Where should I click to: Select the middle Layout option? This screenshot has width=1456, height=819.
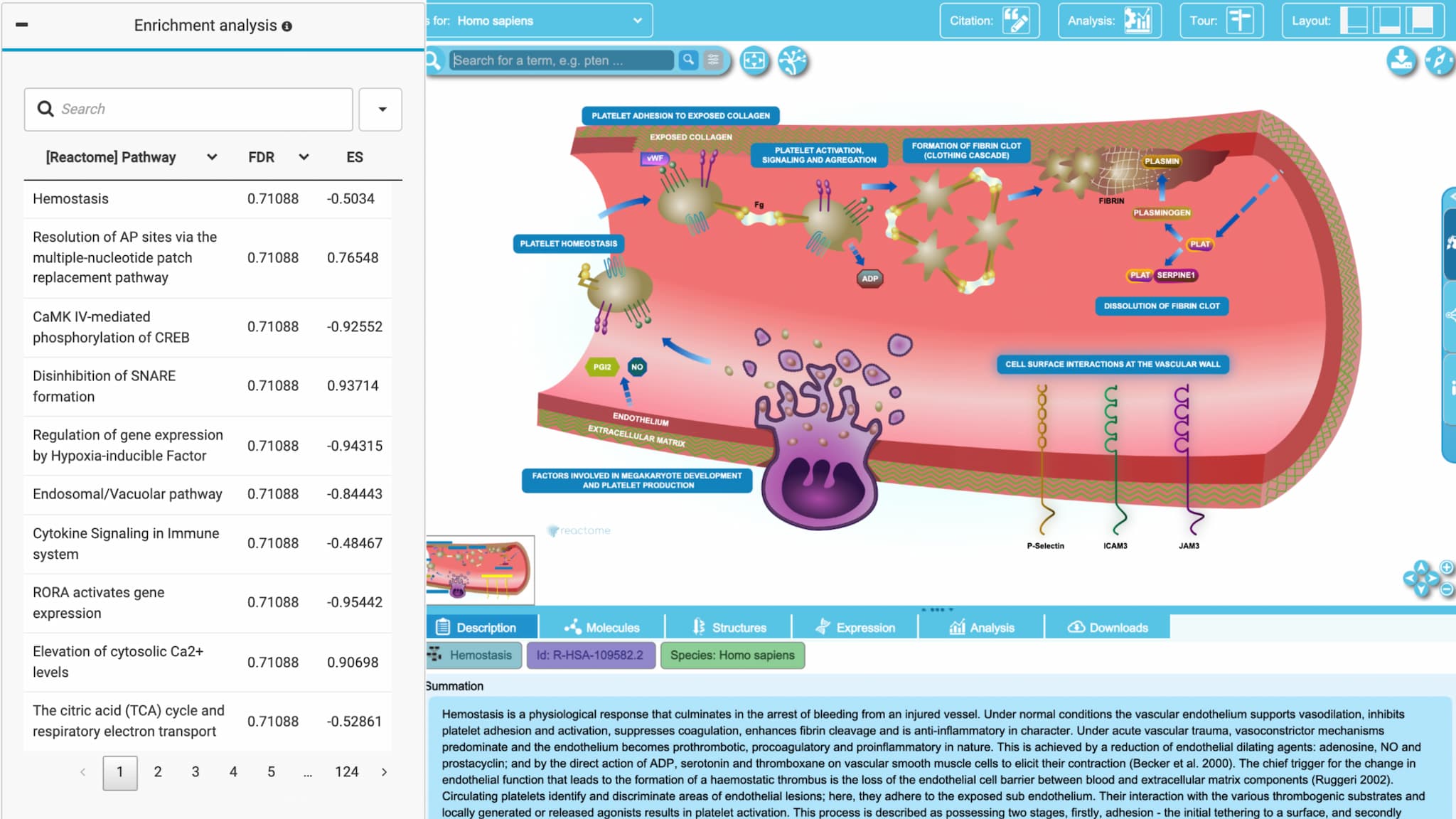click(1386, 21)
